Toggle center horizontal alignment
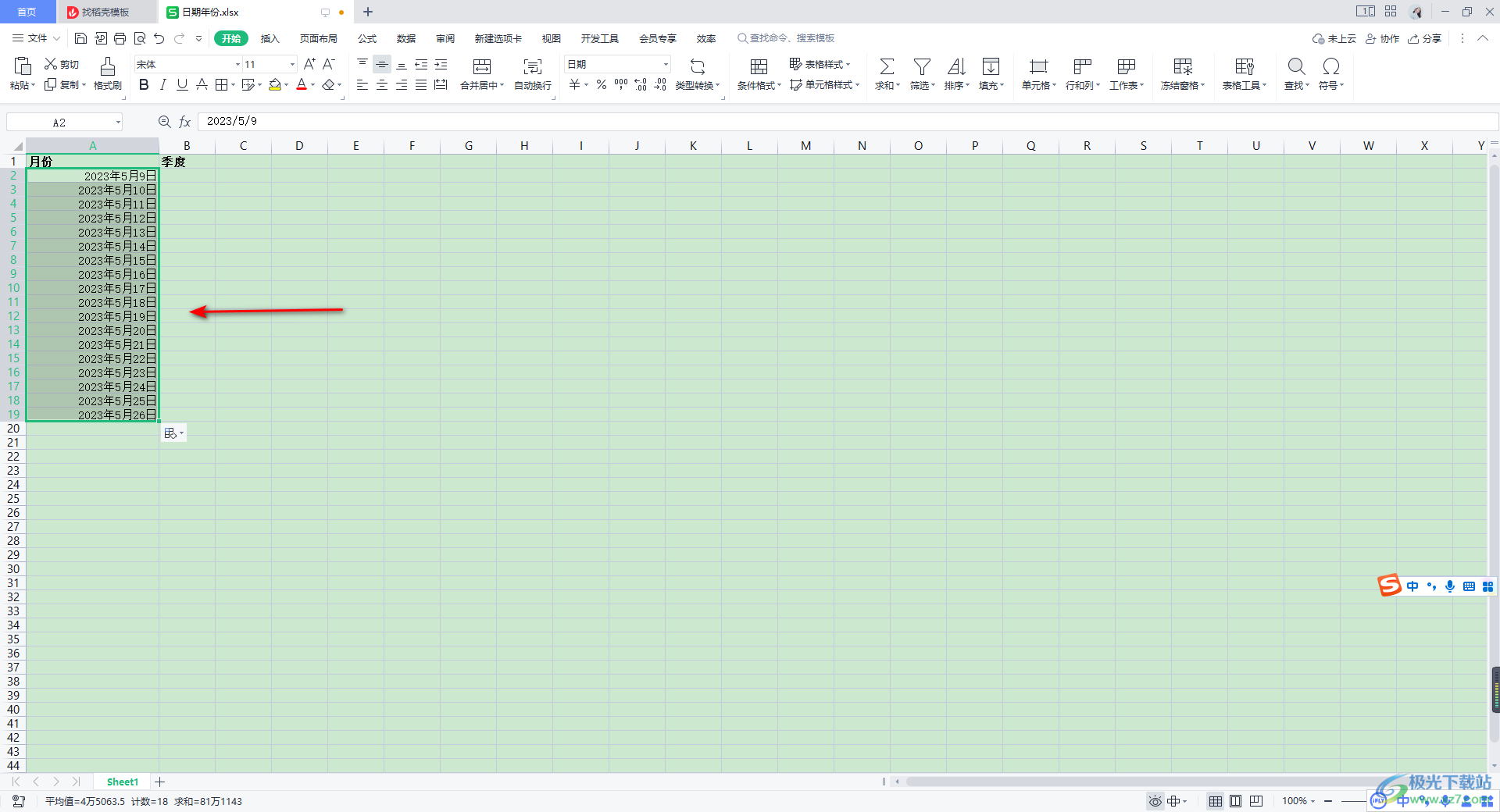The height and width of the screenshot is (812, 1500). 382,85
